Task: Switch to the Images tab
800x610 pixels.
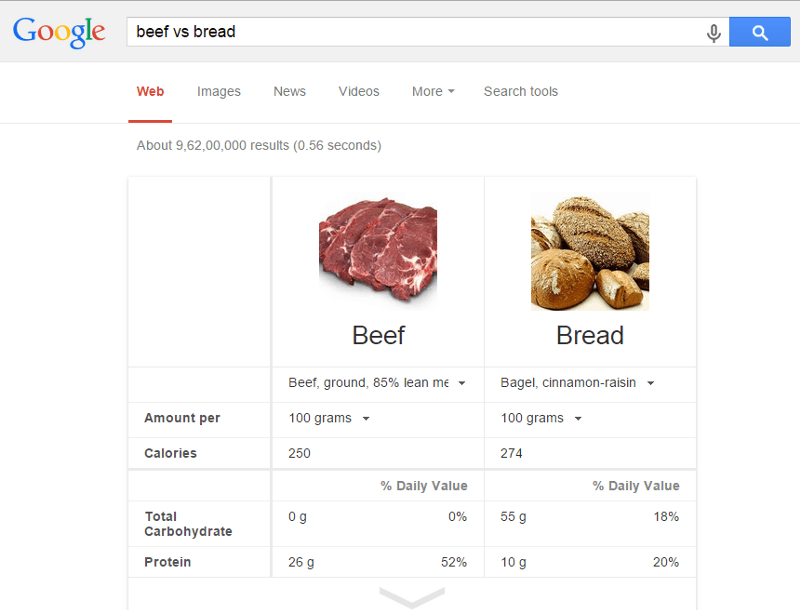Action: tap(219, 91)
